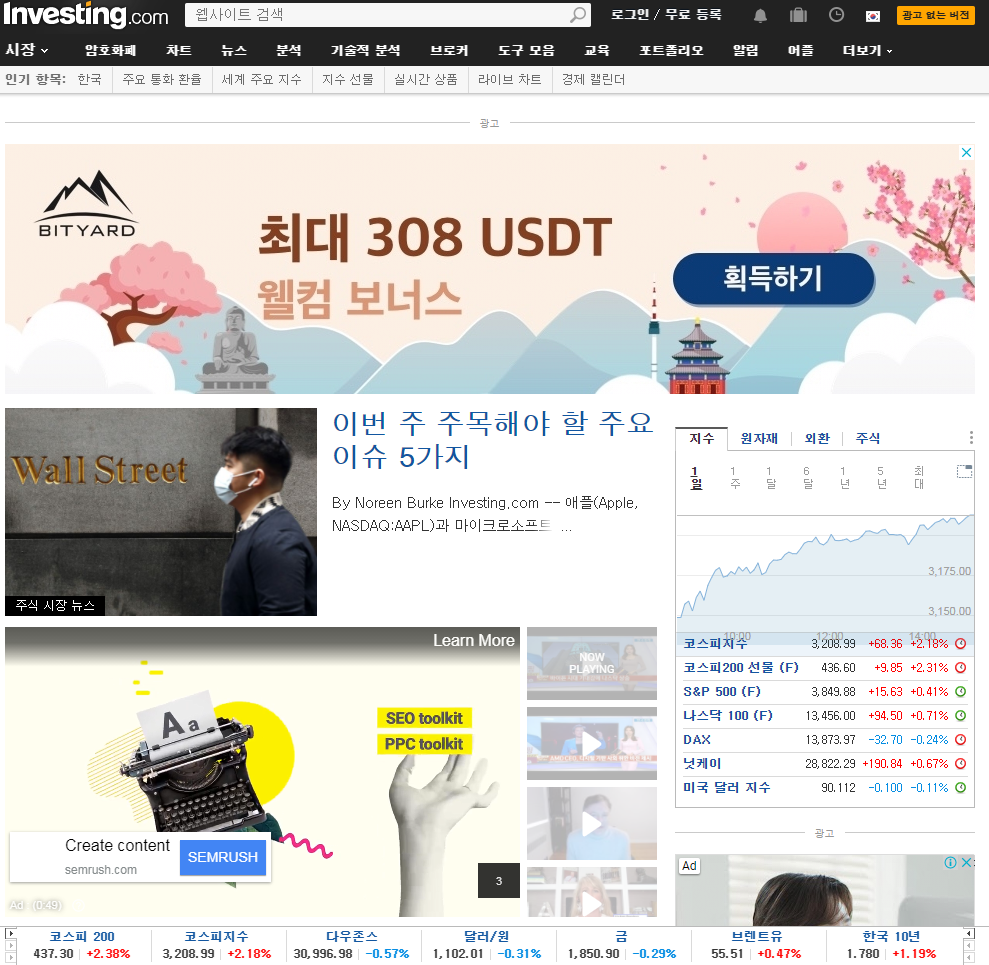
Task: Click the Investing.com logo
Action: click(x=86, y=15)
